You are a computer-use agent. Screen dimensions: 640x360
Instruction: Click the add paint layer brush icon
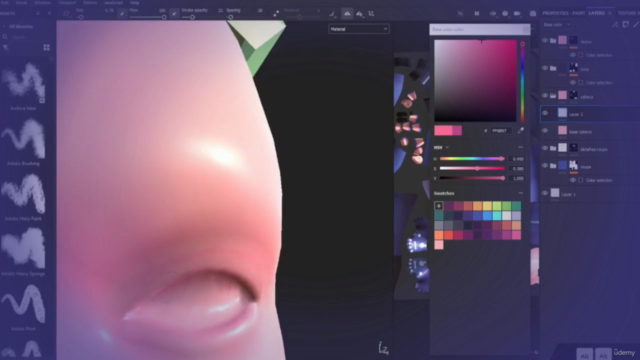[x=636, y=25]
